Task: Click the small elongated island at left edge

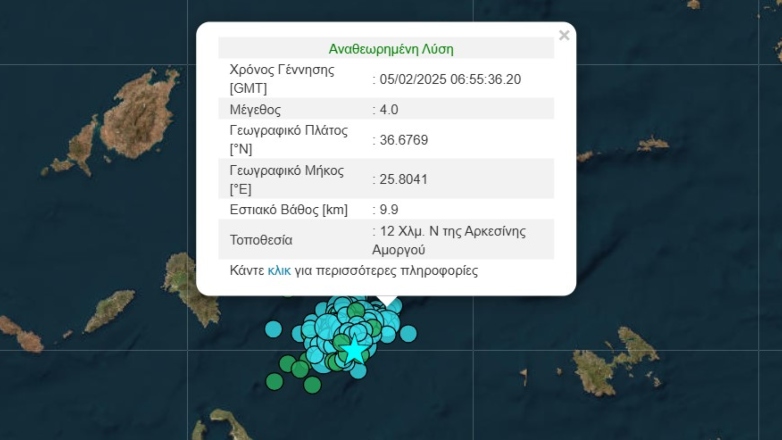Action: [110, 310]
